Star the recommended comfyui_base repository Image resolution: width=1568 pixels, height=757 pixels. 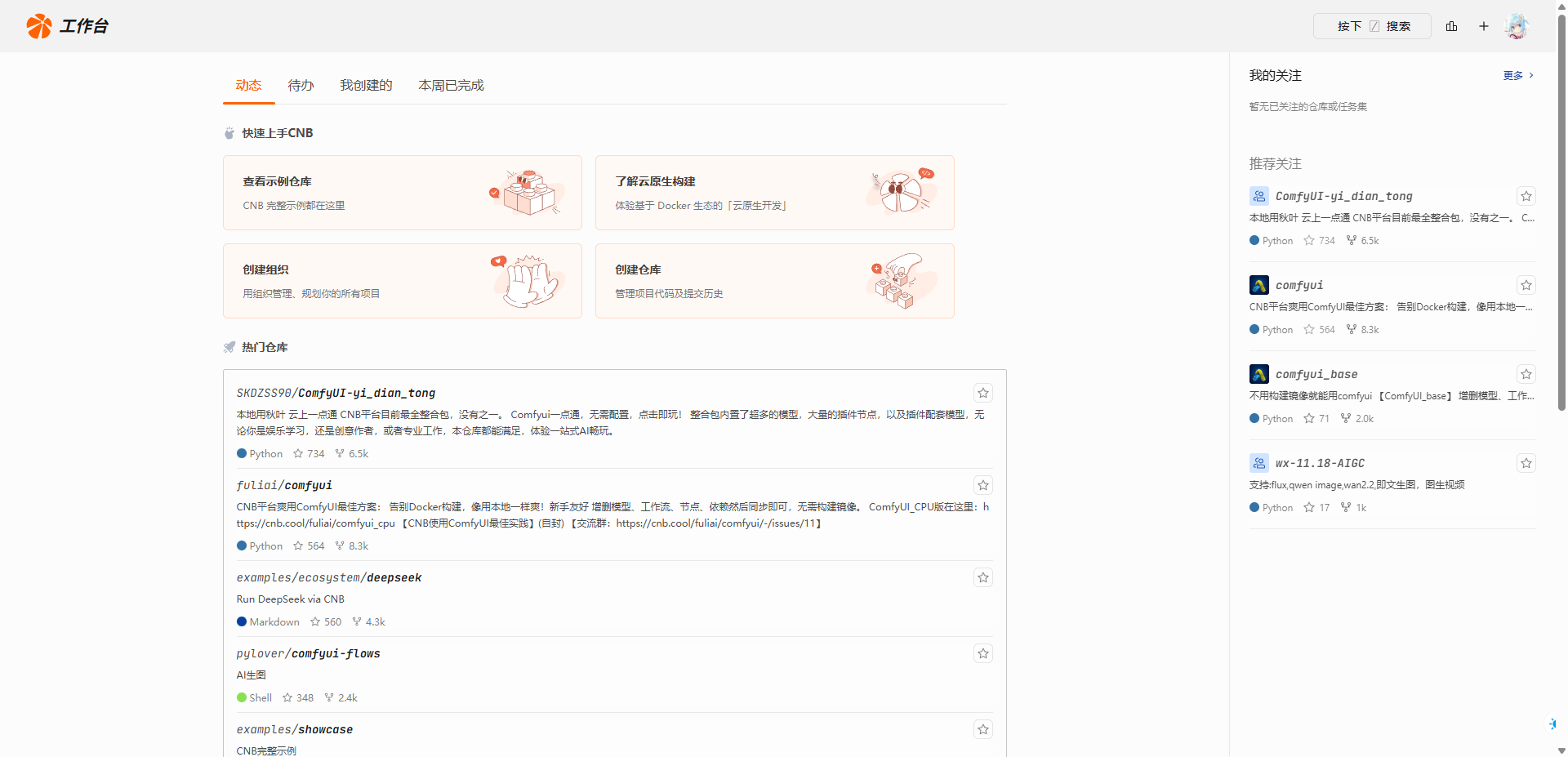[1526, 374]
